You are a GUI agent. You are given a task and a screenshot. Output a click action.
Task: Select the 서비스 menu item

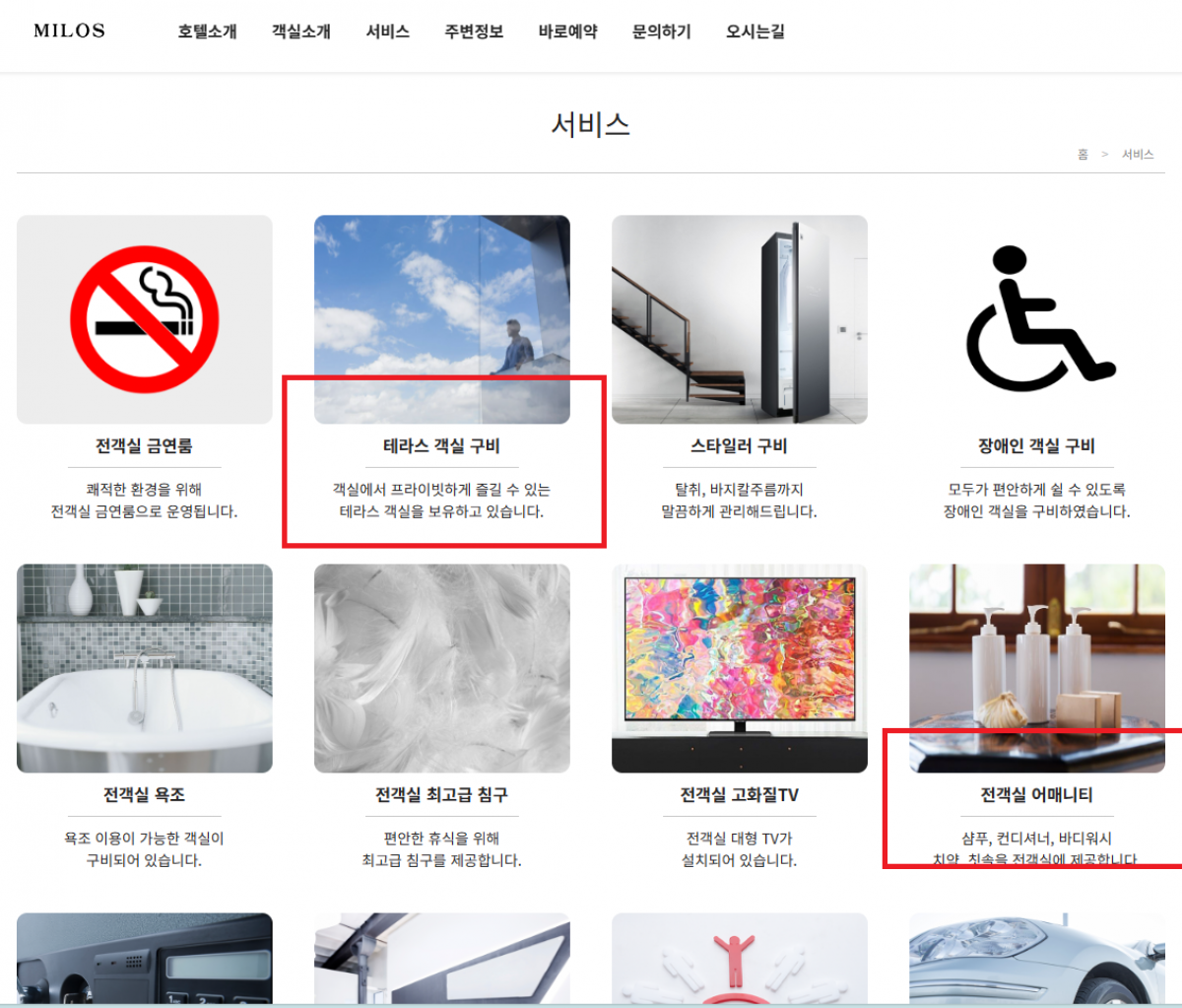(x=387, y=32)
